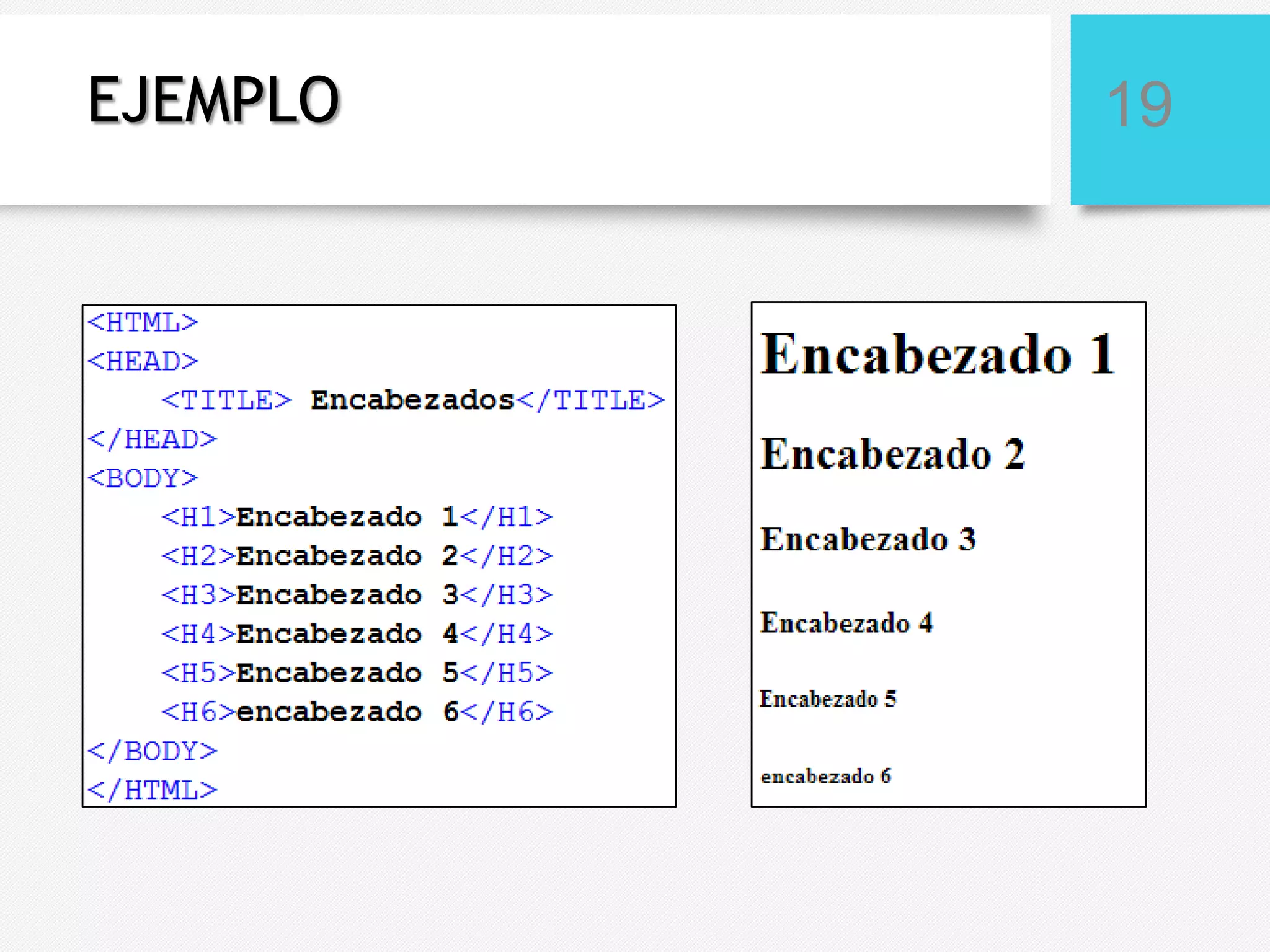
Task: Click the rendered Encabezado 4 heading
Action: pos(846,623)
